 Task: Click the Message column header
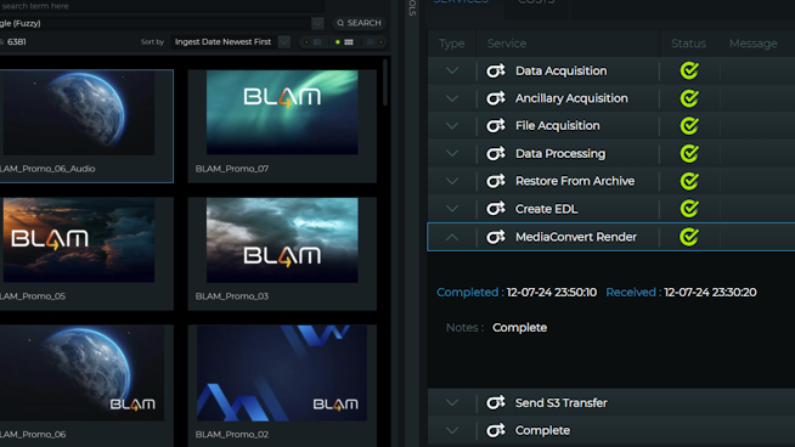pos(753,44)
